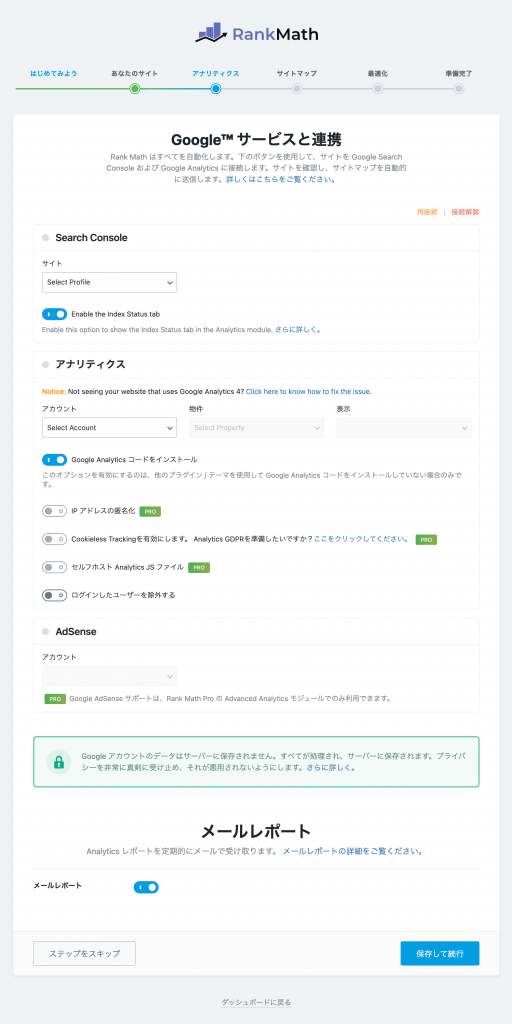
Task: Click the メールレポート heading
Action: click(256, 831)
